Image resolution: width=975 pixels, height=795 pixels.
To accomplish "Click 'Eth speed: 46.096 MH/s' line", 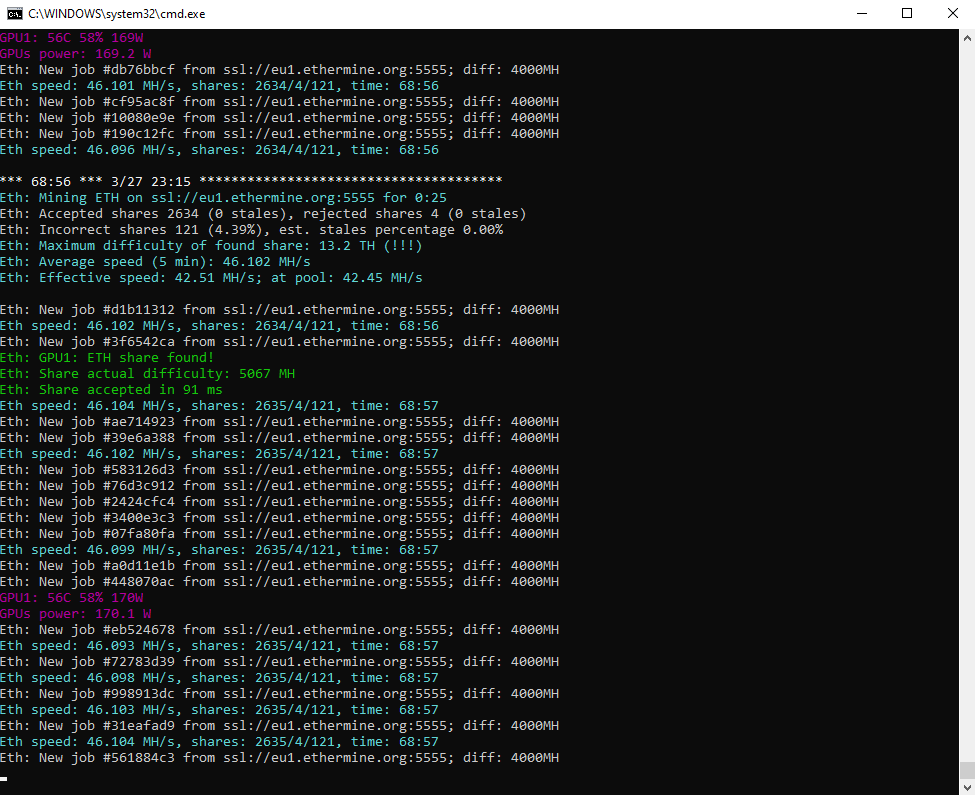I will click(219, 150).
